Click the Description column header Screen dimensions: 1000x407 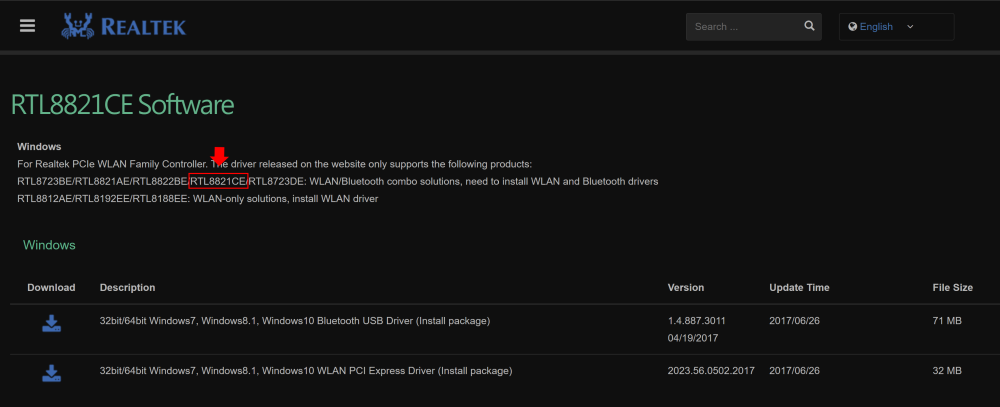(127, 288)
